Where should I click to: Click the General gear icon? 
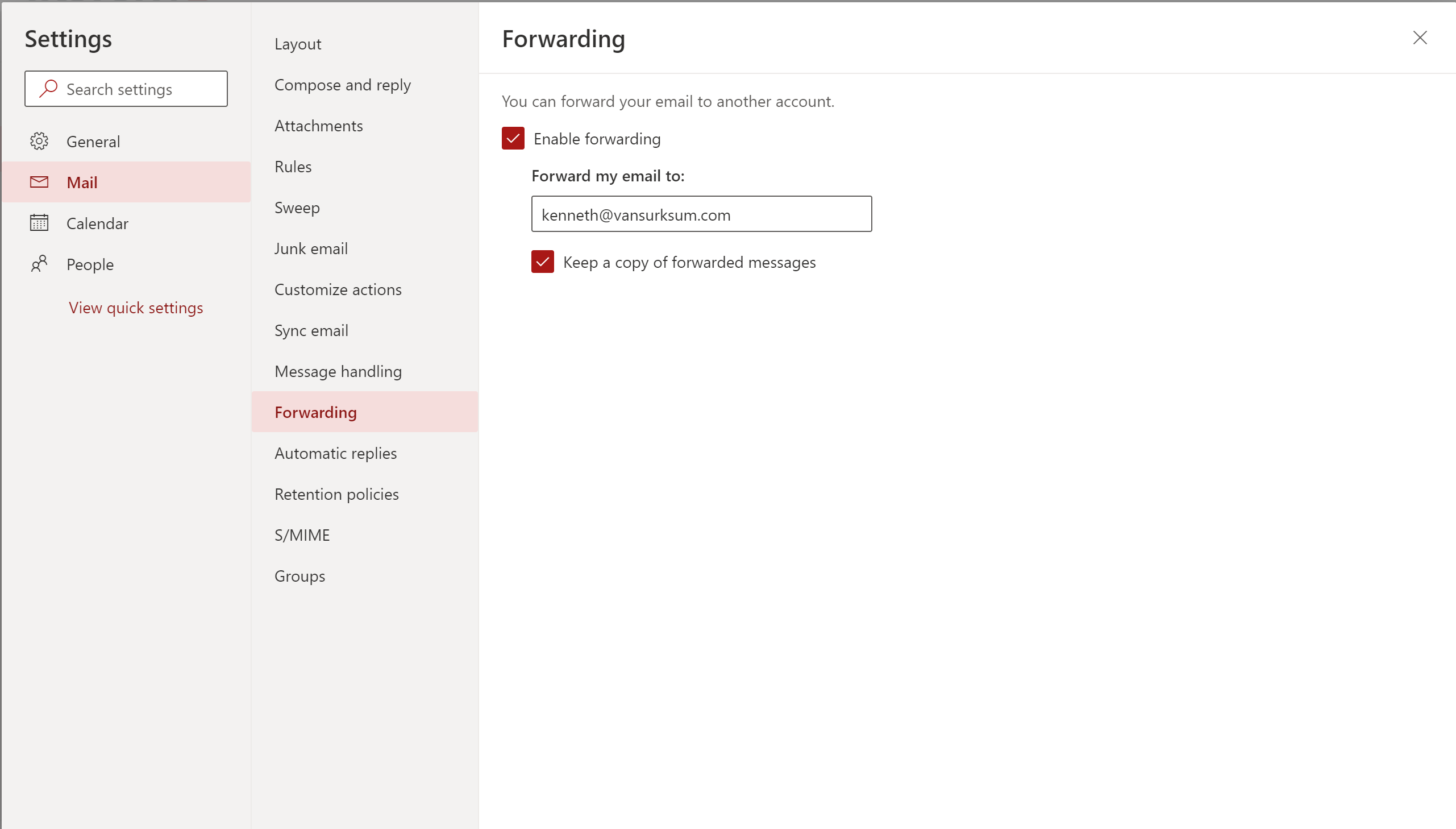pyautogui.click(x=39, y=141)
